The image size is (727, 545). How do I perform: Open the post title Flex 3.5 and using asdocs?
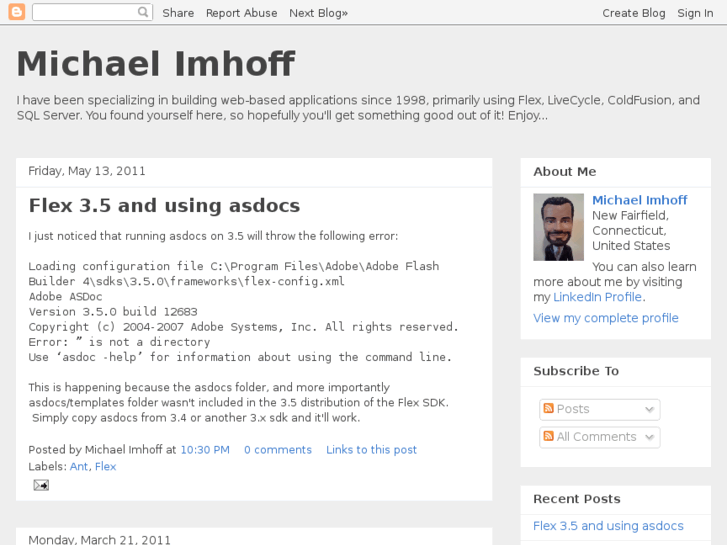point(164,206)
